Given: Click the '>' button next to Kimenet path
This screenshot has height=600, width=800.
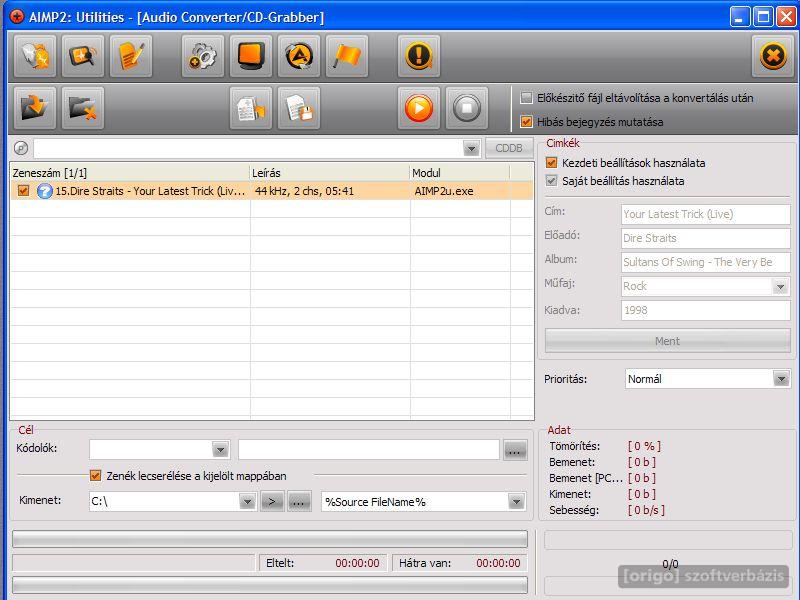Looking at the screenshot, I should coord(272,502).
